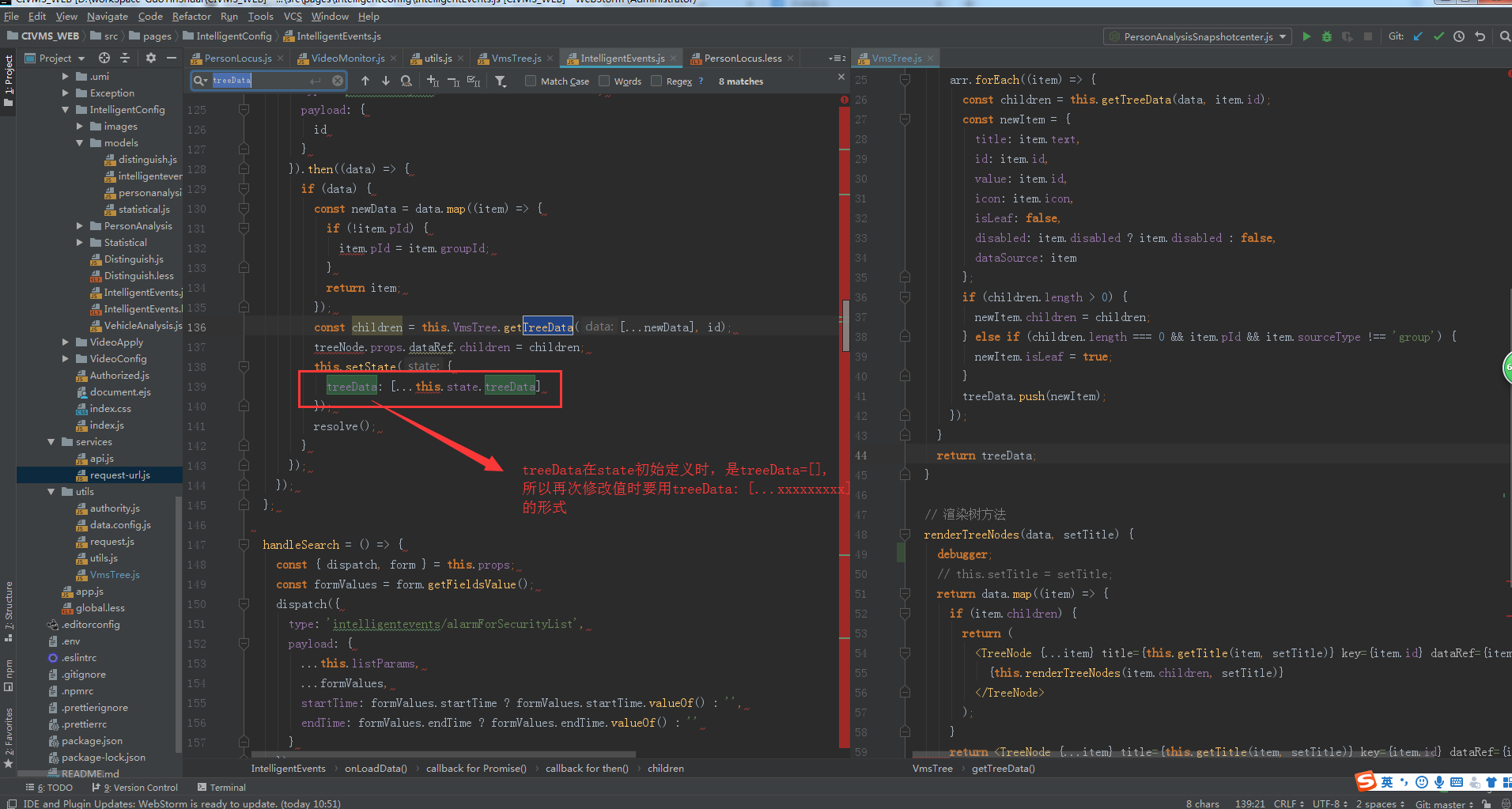
Task: Open the Navigate menu
Action: coord(108,16)
